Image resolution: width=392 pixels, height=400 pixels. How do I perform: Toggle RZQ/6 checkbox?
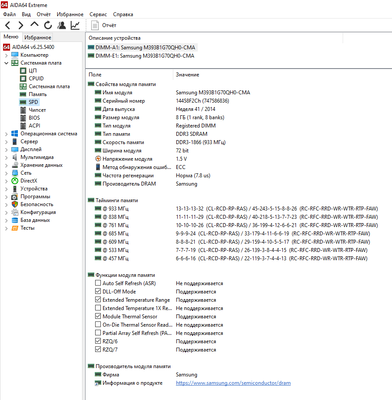(x=98, y=341)
